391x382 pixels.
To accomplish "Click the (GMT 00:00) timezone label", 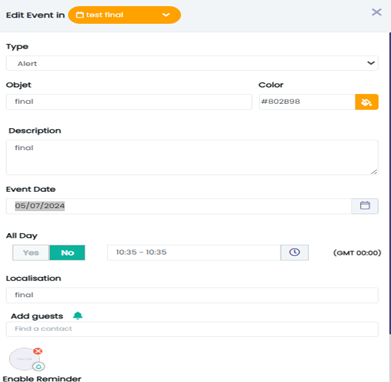I will (357, 253).
